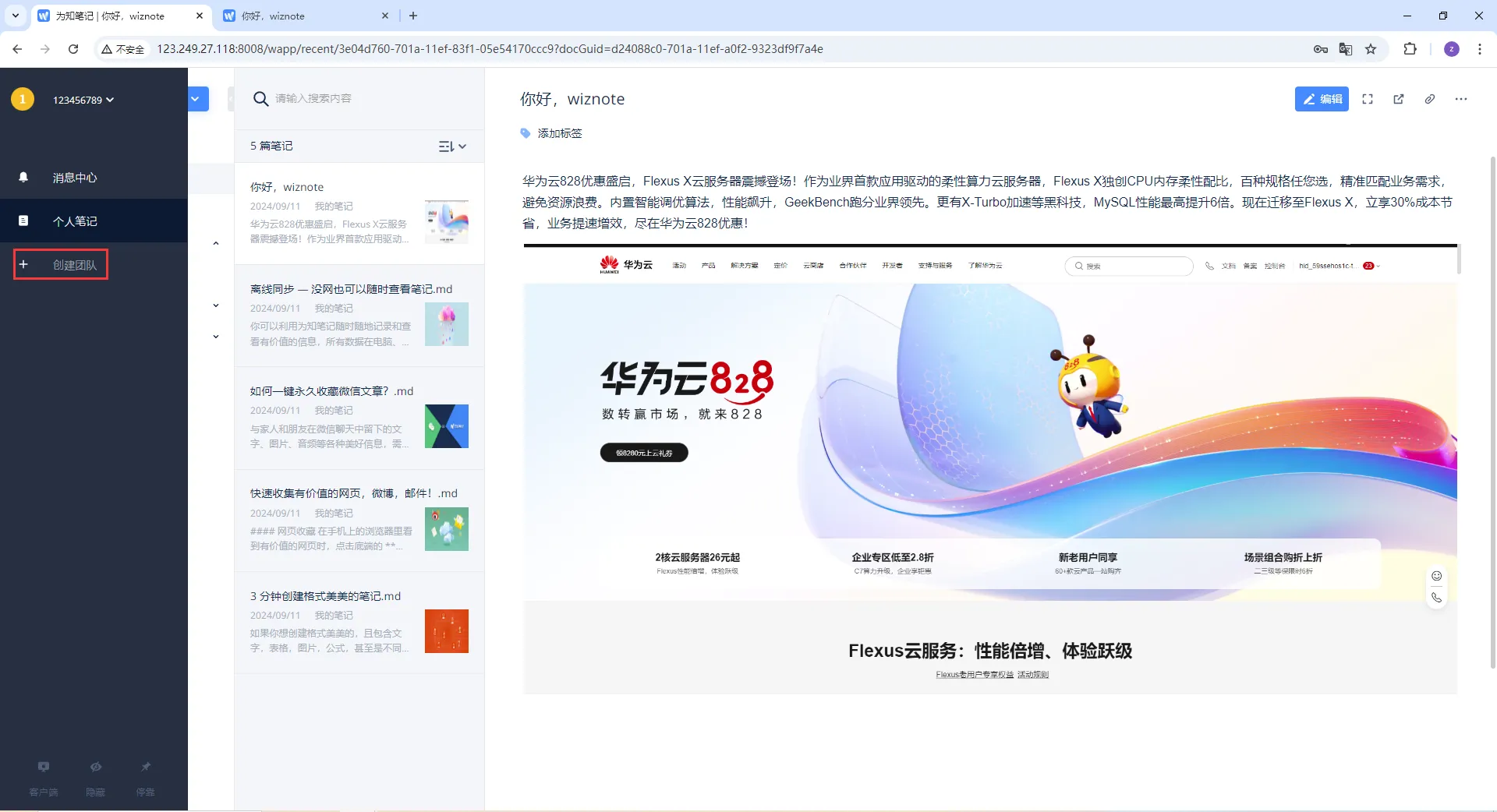Click thumbnail of 快速收集有价值的网页 note
The height and width of the screenshot is (812, 1497).
[x=447, y=529]
